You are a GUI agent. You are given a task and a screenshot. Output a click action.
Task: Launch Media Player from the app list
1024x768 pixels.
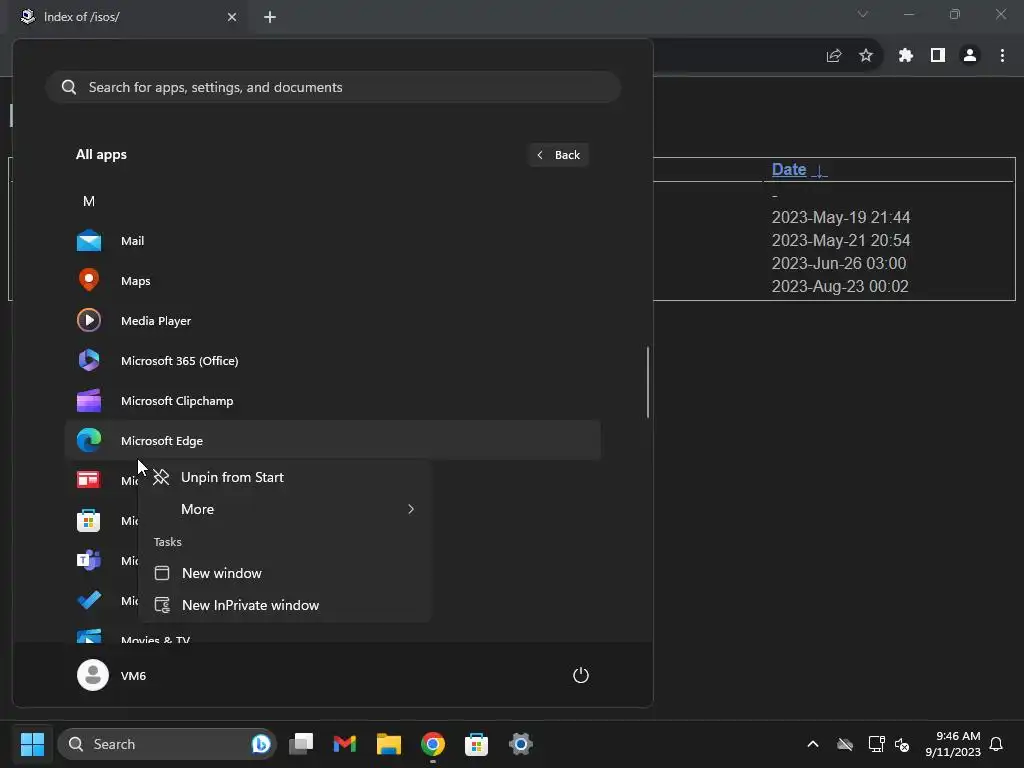click(332, 321)
